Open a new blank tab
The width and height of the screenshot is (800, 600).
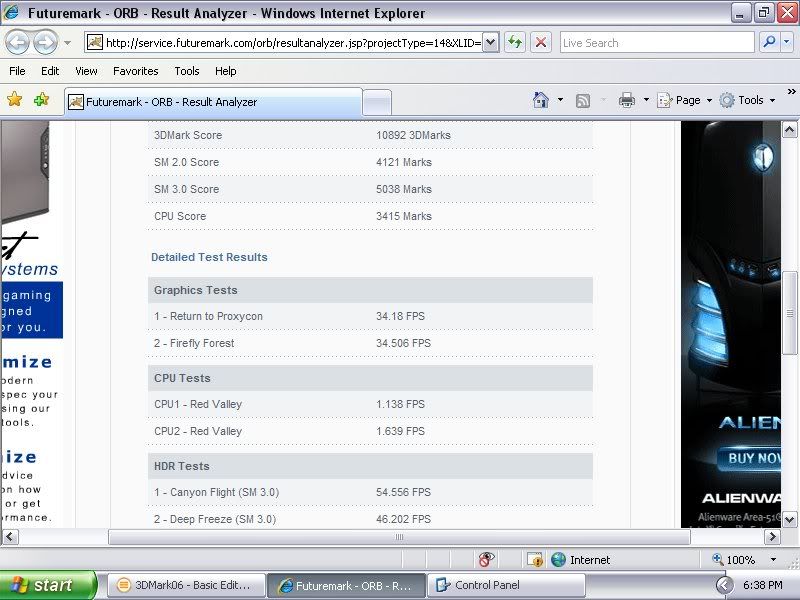tap(378, 102)
